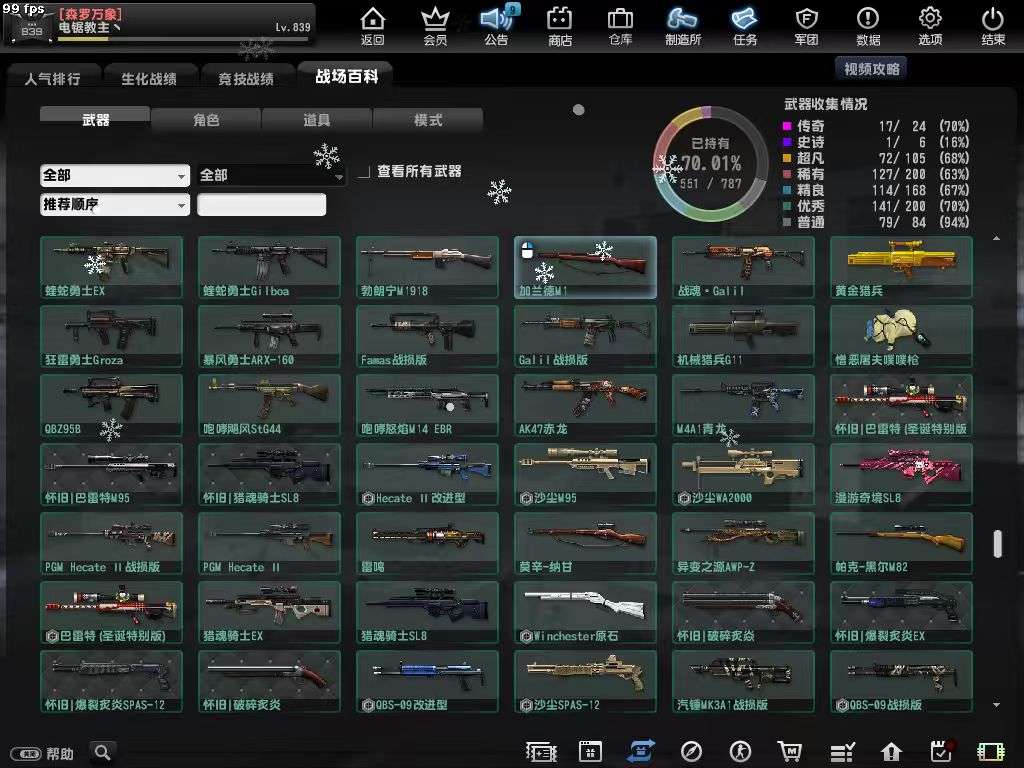Switch to the 角色 sub-tab
This screenshot has width=1024, height=768.
coord(205,119)
